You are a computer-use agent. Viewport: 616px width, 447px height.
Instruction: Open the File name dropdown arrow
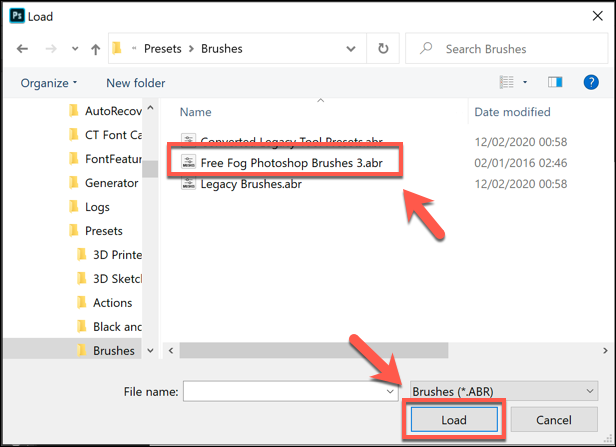coord(390,391)
